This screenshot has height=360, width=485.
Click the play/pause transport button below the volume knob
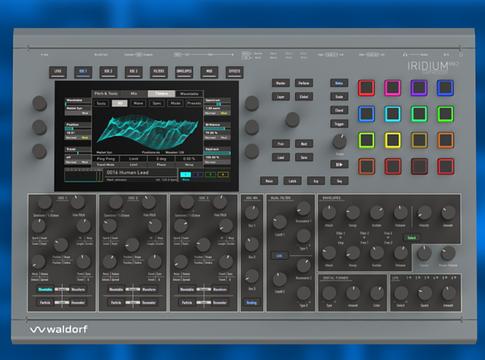point(339,164)
